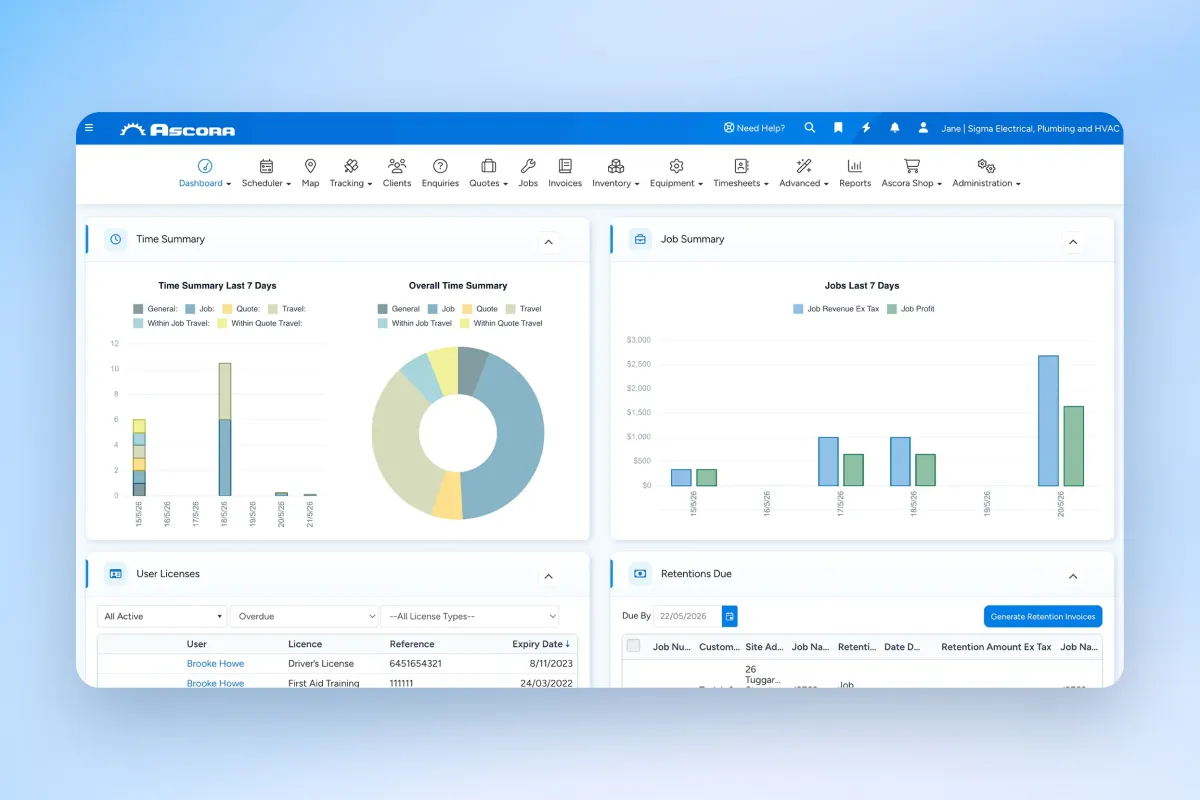The image size is (1200, 800).
Task: Click the Retentions Due money icon
Action: pos(640,574)
